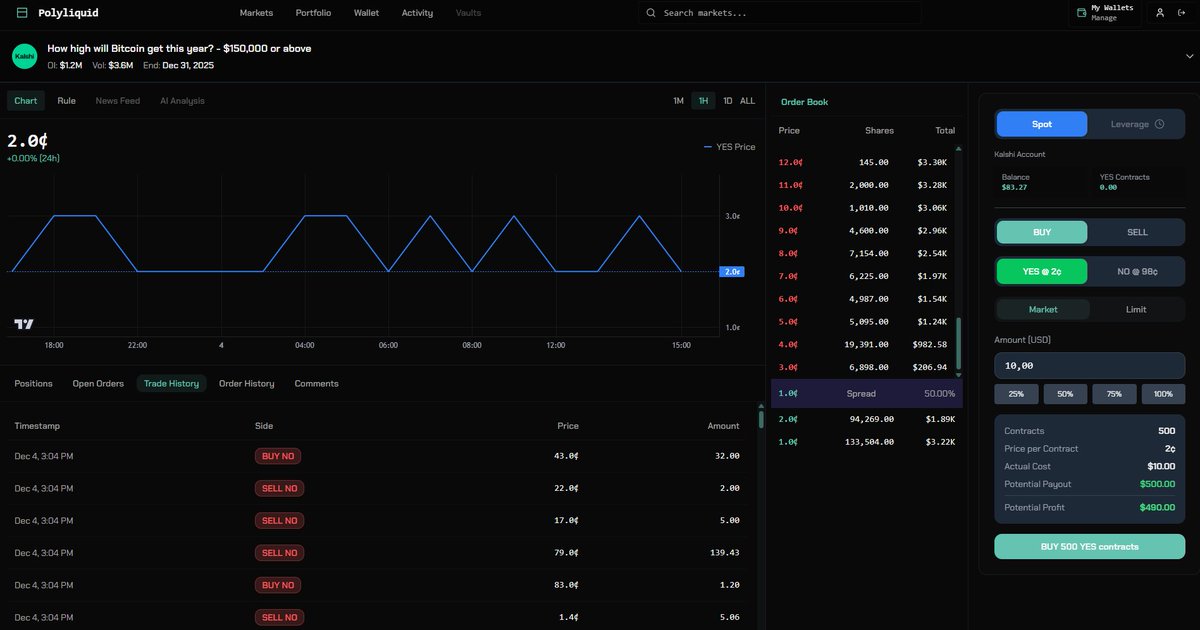The image size is (1200, 630).
Task: Open the Activity nav item
Action: pyautogui.click(x=417, y=13)
